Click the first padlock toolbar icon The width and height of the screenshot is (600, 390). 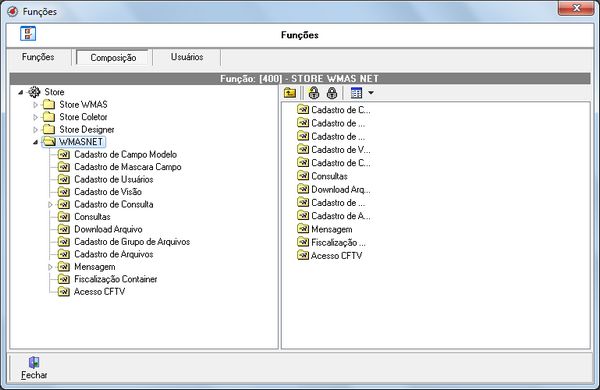(x=314, y=93)
